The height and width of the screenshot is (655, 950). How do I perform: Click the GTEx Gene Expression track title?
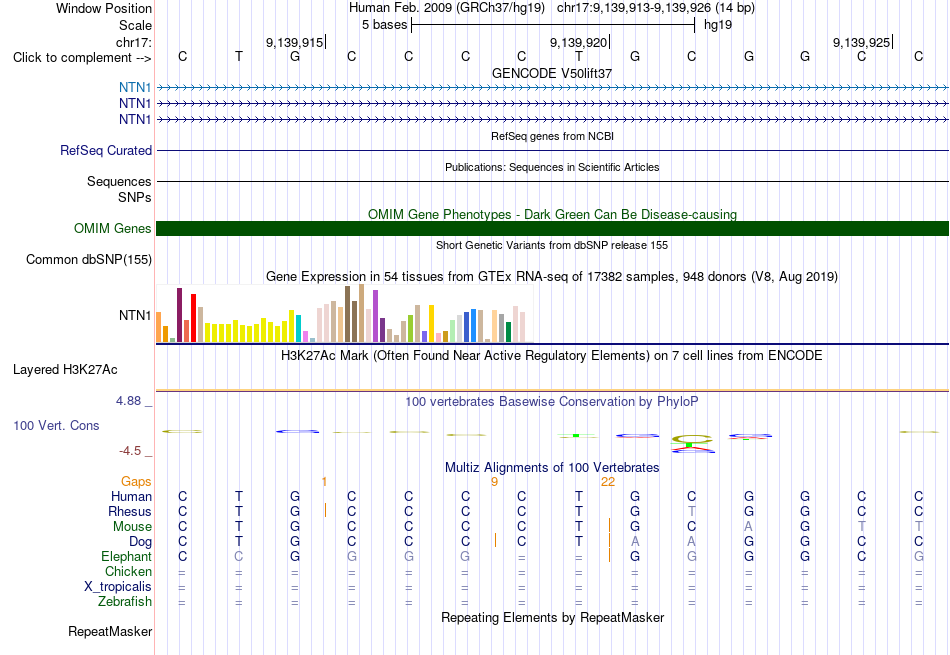click(552, 277)
